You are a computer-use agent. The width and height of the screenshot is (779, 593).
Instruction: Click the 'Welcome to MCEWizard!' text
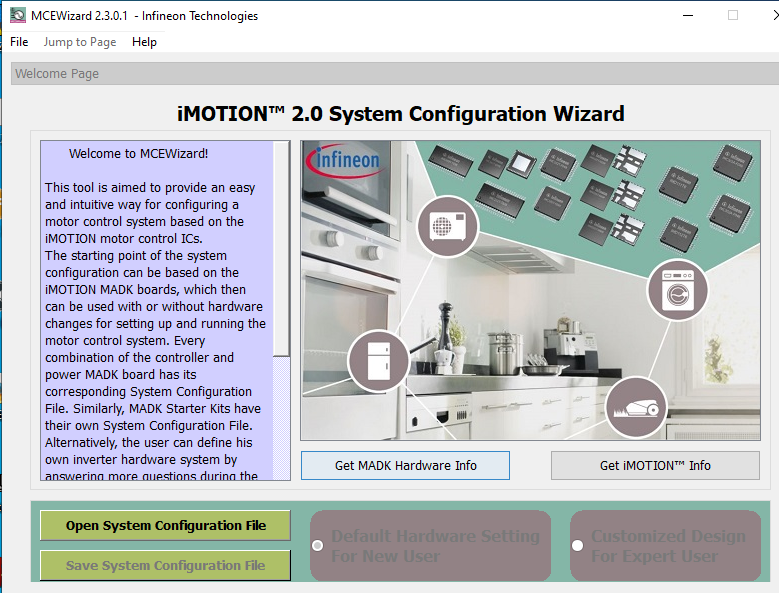click(x=139, y=154)
